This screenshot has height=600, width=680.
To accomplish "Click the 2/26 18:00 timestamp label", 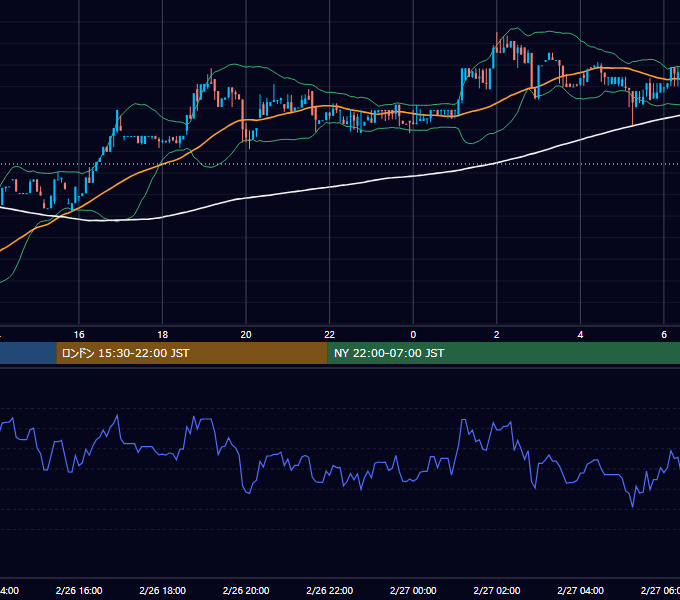I will [163, 590].
